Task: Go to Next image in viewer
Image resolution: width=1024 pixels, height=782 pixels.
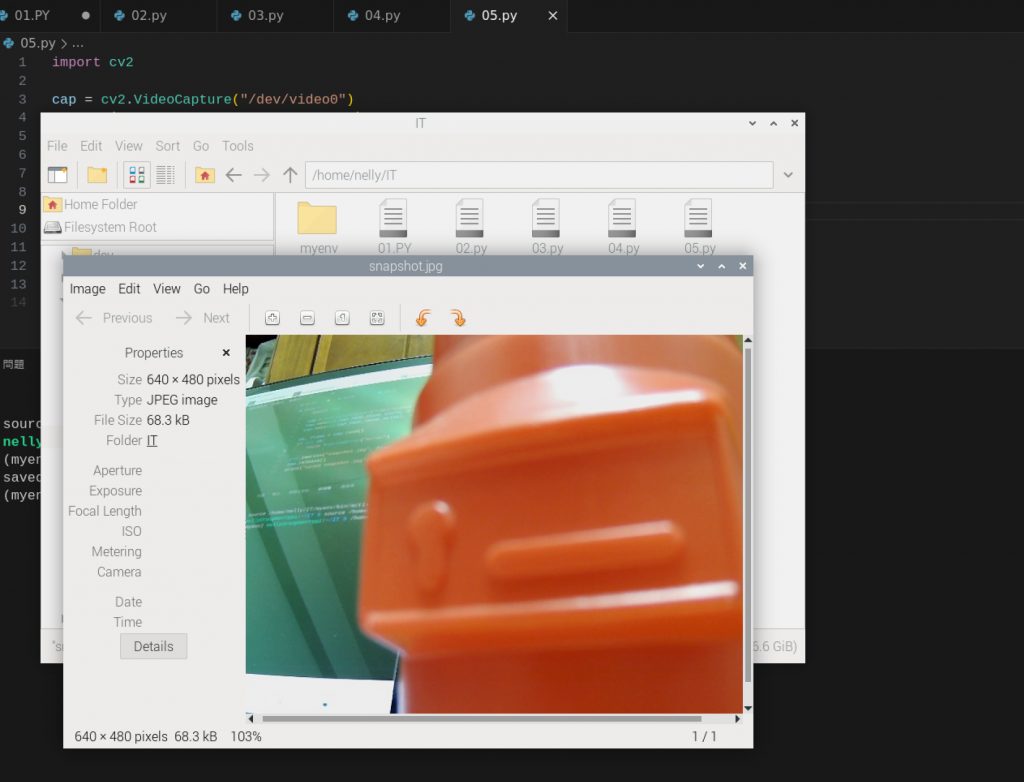Action: point(203,318)
